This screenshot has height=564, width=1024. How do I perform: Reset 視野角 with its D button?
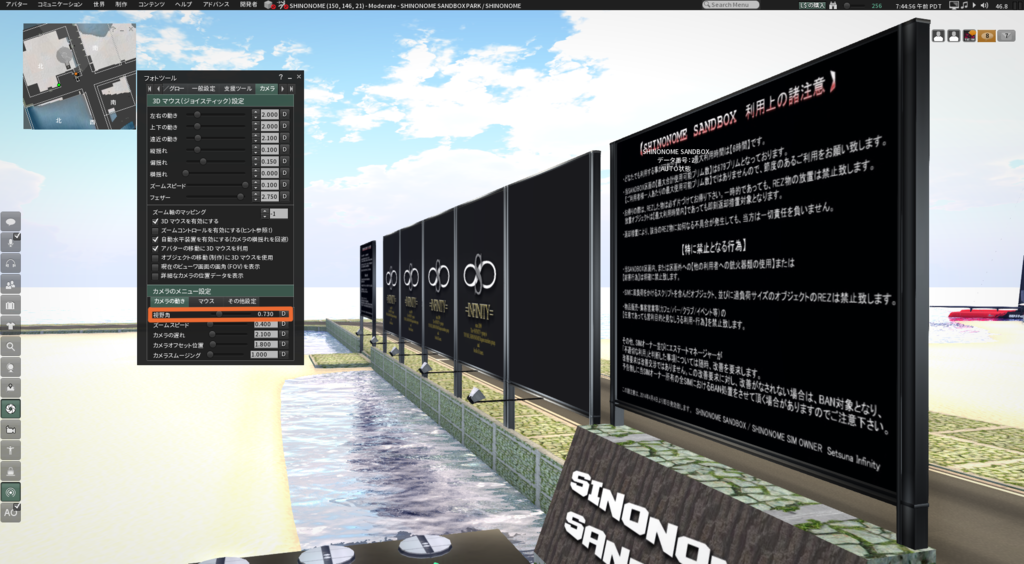pyautogui.click(x=284, y=314)
